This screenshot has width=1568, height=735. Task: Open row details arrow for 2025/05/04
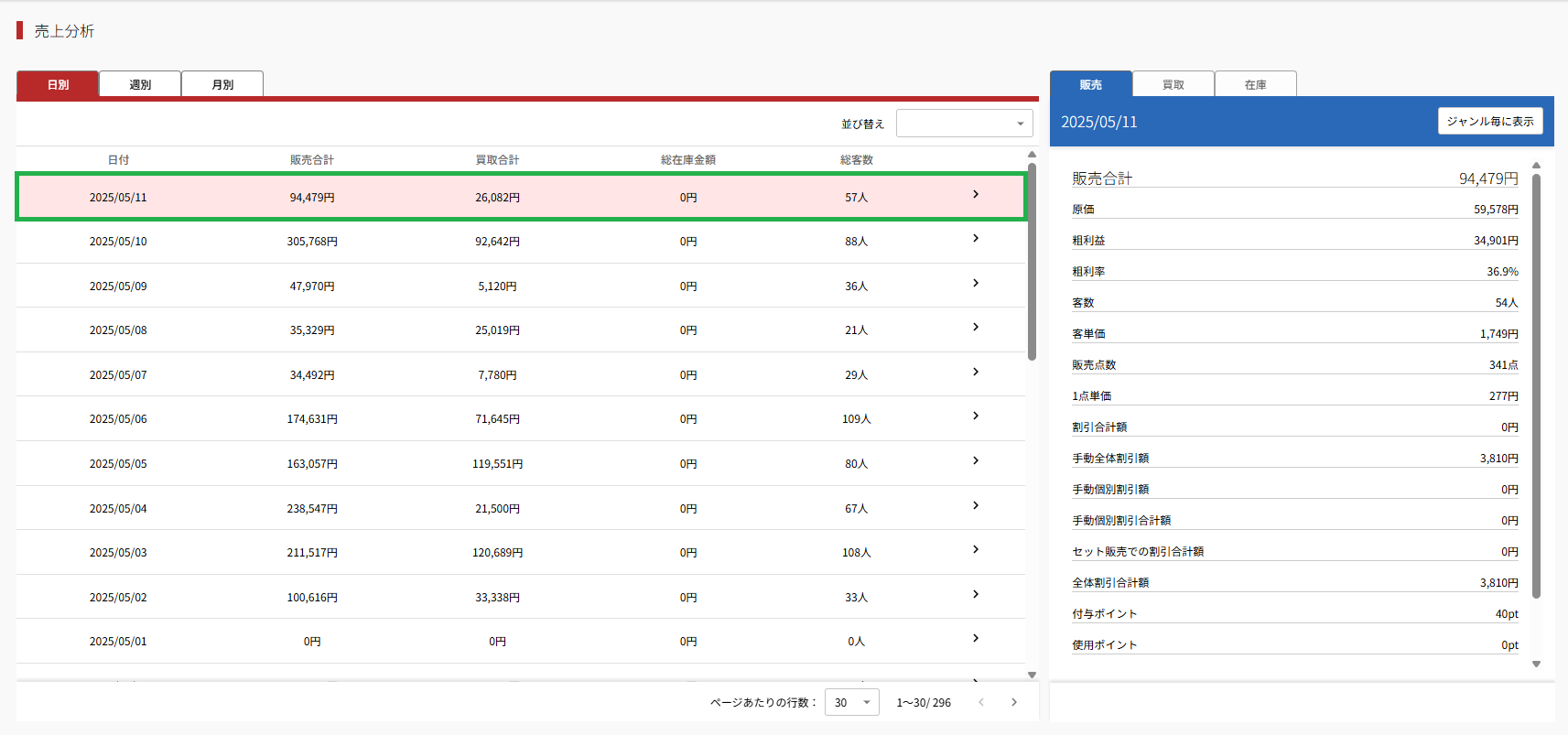click(x=976, y=505)
